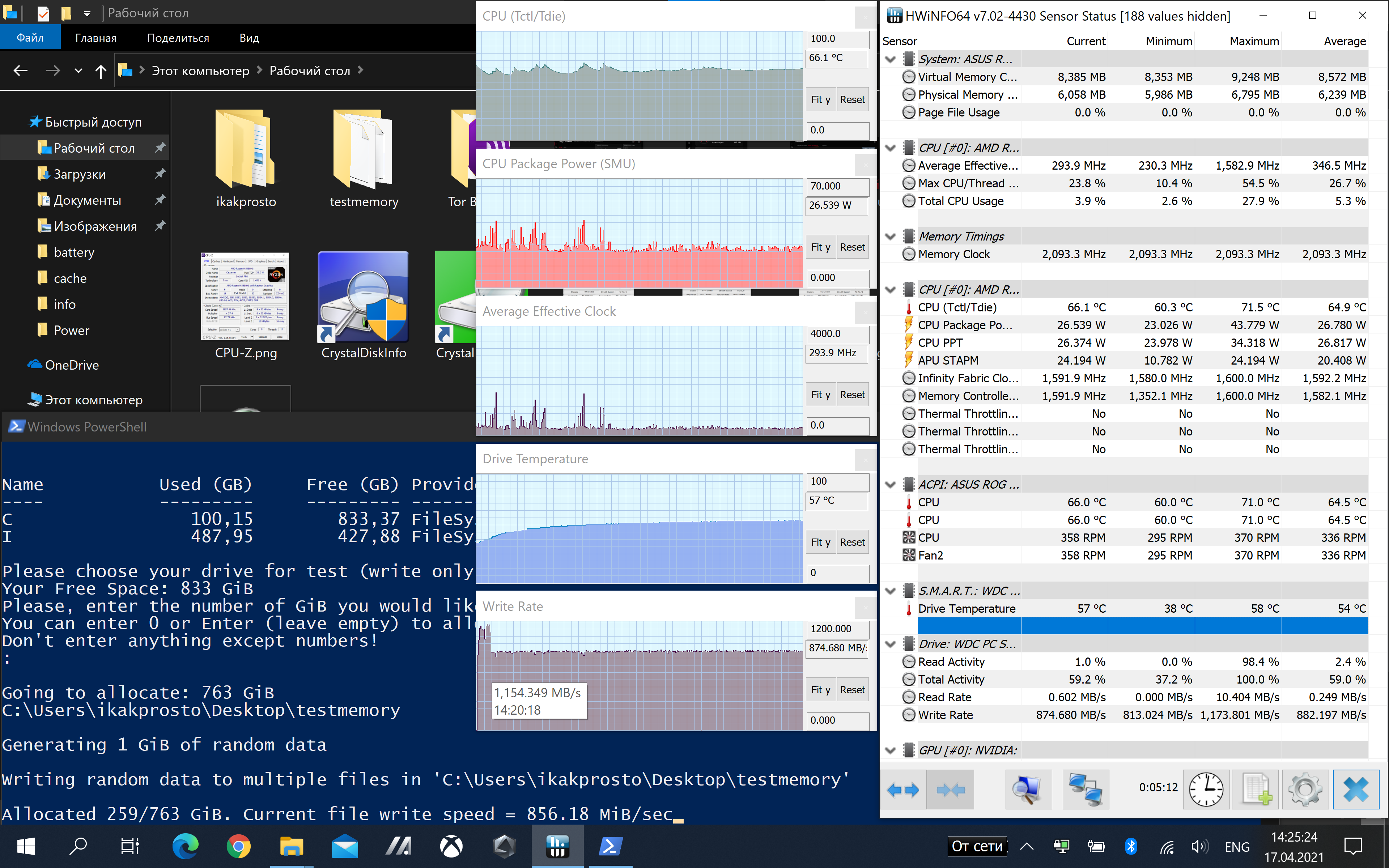The image size is (1389, 868).
Task: Click ENG language indicator in tray
Action: click(x=1237, y=847)
